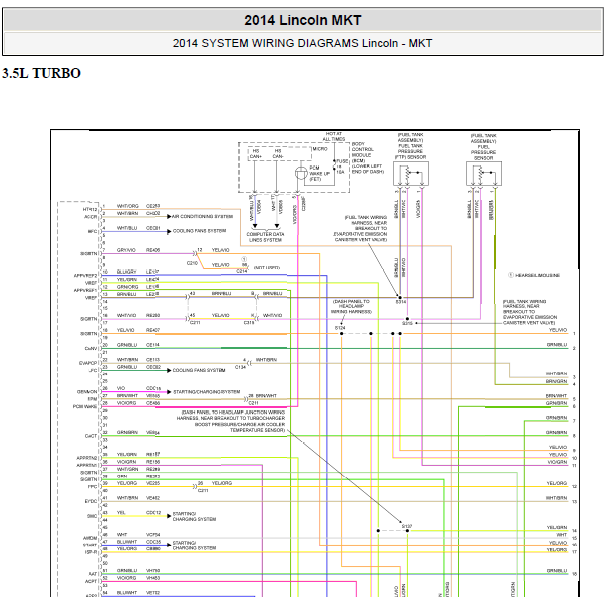The height and width of the screenshot is (597, 607).
Task: Click the "APPVREF2" pin label
Action: click(x=86, y=276)
